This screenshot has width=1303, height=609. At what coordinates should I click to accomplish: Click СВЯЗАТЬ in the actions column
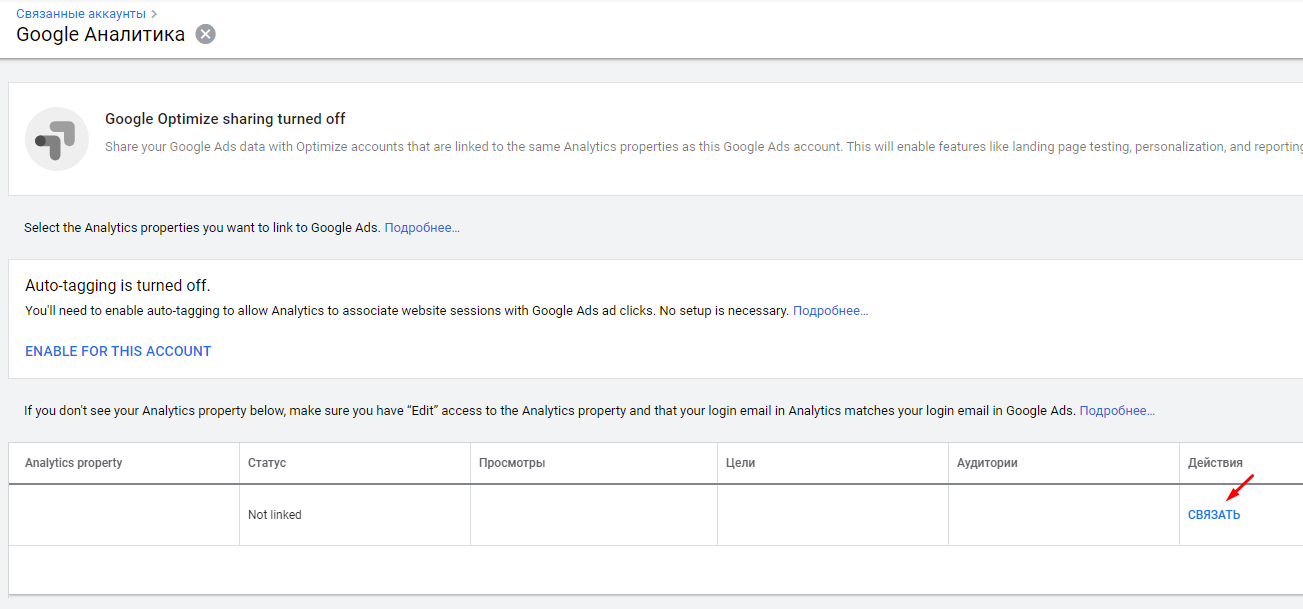click(x=1214, y=515)
